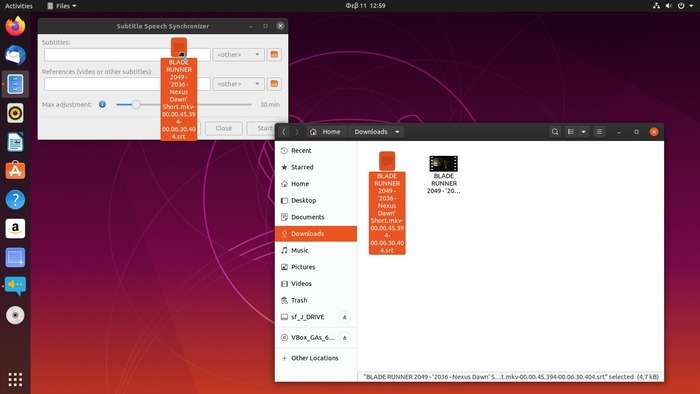Open Videos in Files sidebar
Screen dimensions: 700x394
(x=316, y=283)
